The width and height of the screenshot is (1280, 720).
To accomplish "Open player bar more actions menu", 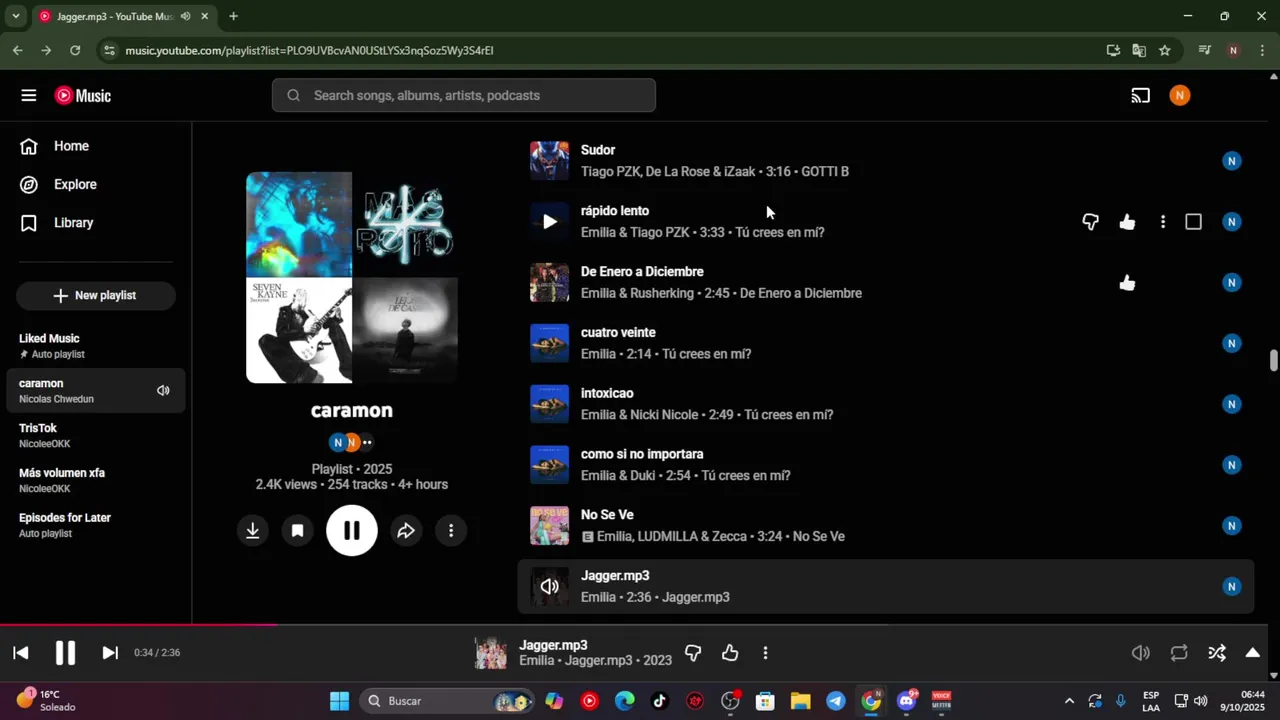I will pos(765,653).
